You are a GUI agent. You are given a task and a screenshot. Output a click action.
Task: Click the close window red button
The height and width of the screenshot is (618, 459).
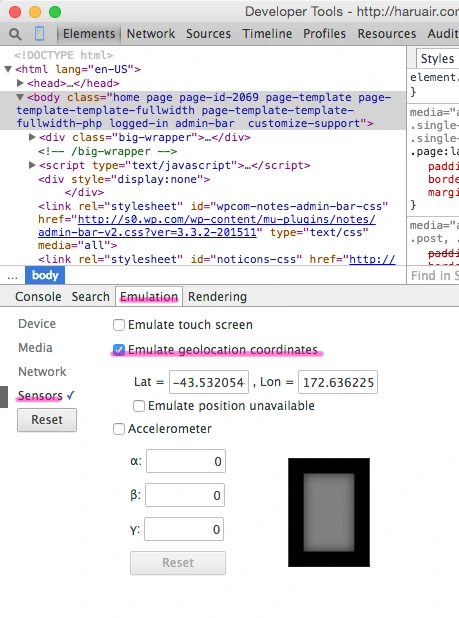click(15, 12)
